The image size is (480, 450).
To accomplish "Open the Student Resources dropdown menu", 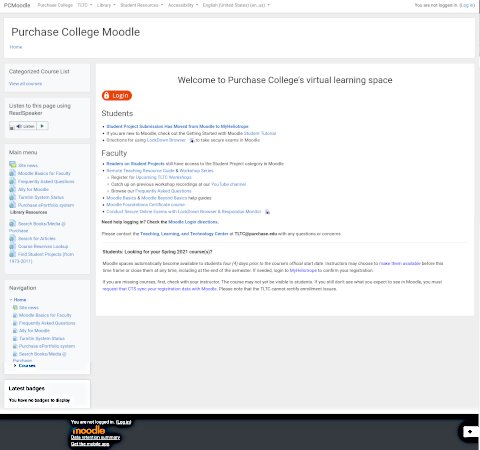I will [x=142, y=5].
